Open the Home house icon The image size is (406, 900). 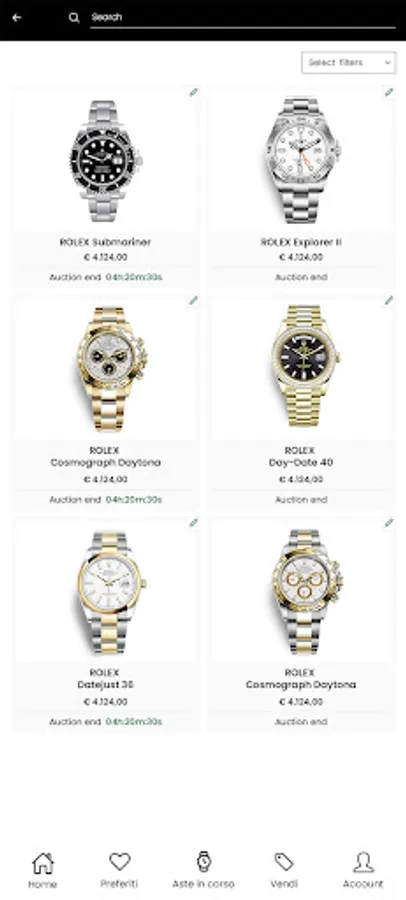pyautogui.click(x=42, y=863)
